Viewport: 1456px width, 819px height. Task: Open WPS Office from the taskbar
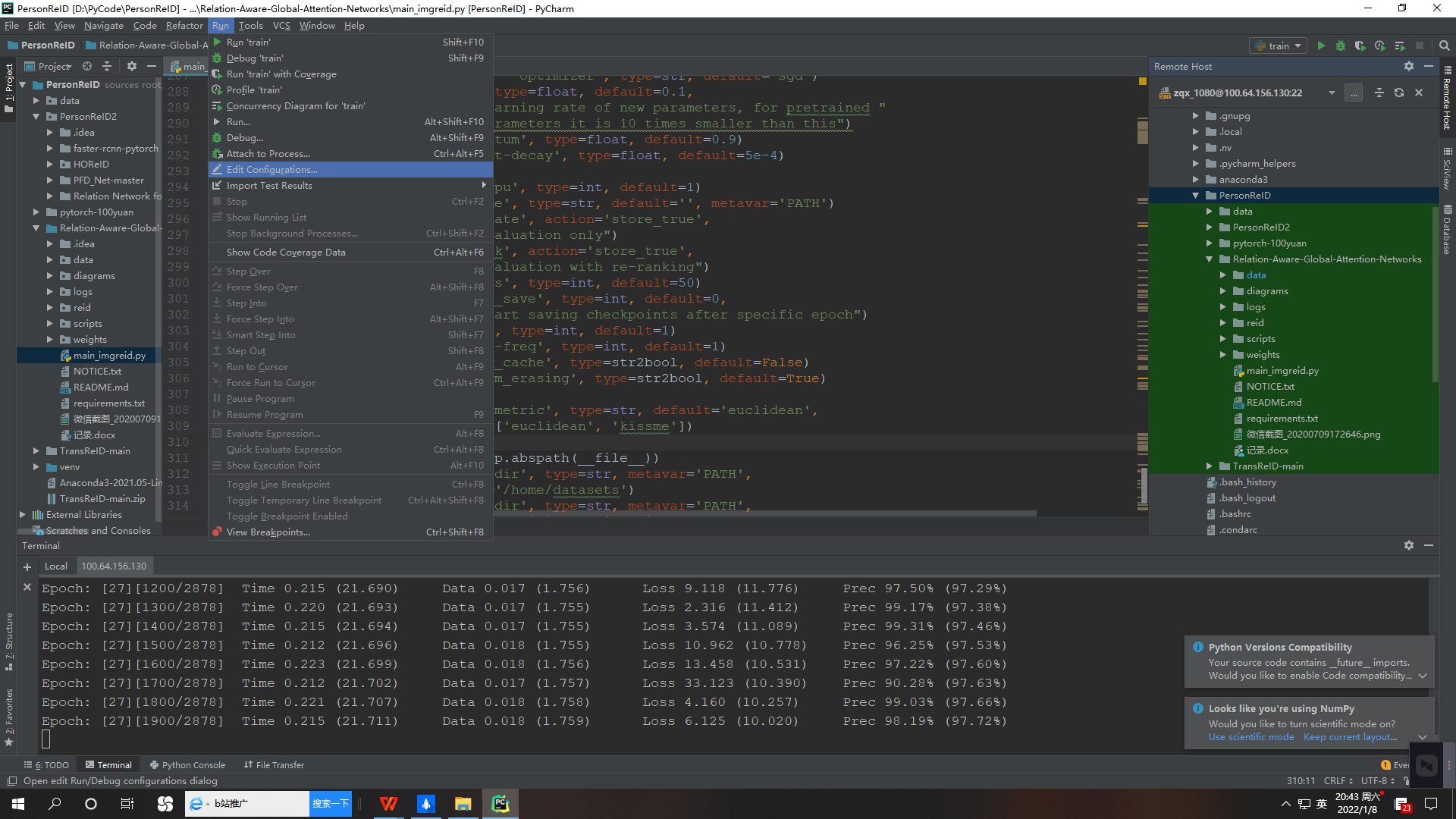coord(389,804)
